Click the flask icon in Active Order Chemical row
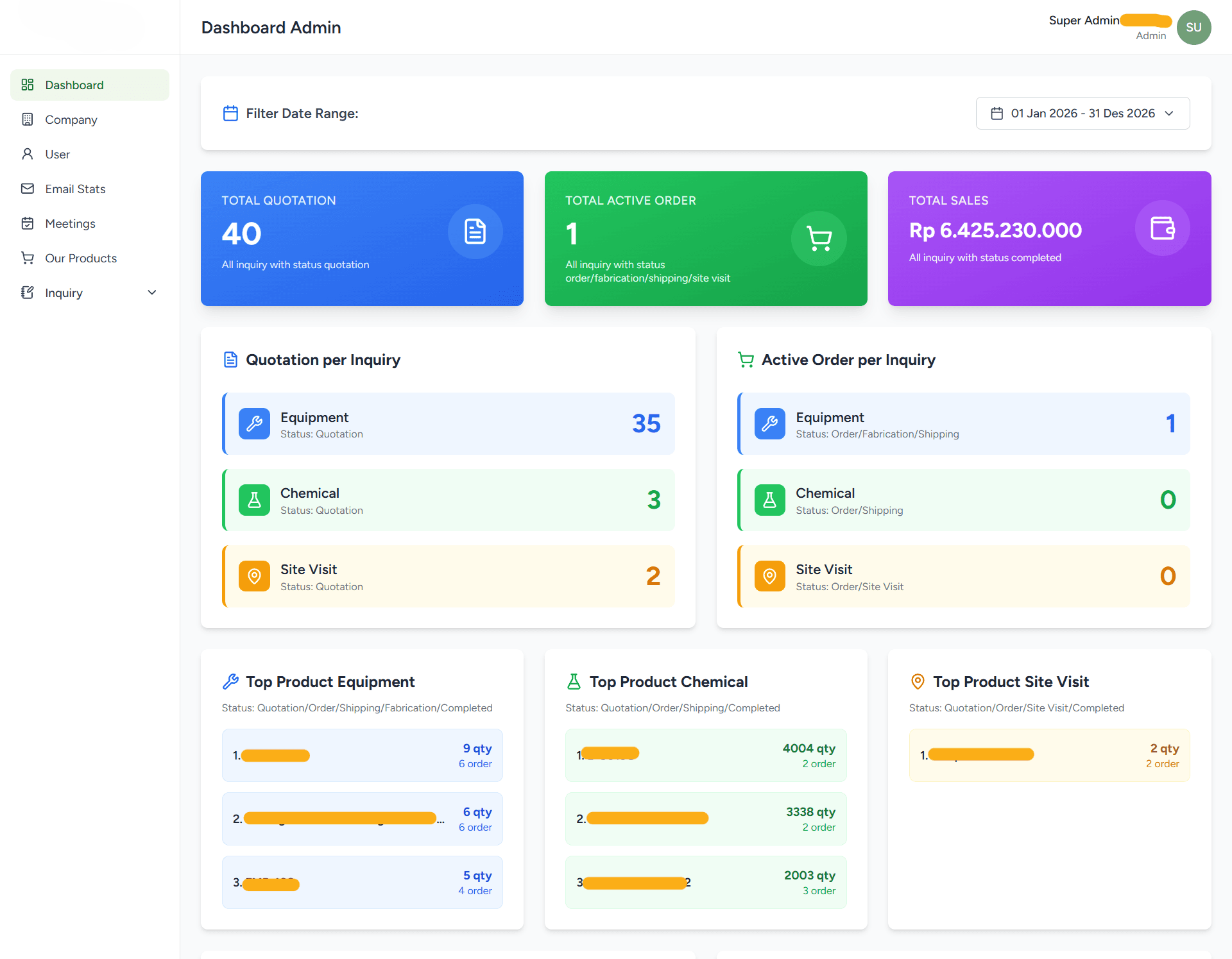 click(769, 500)
